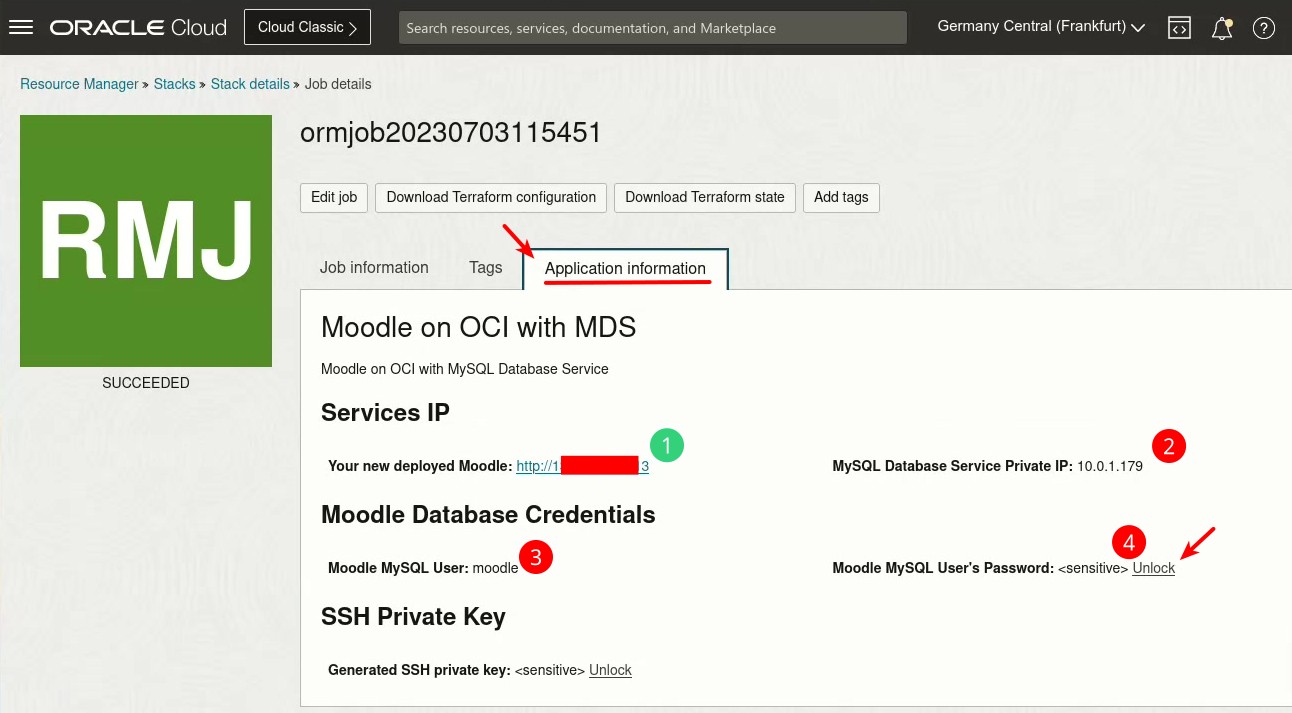
Task: Switch to the Tags tab
Action: pos(486,268)
